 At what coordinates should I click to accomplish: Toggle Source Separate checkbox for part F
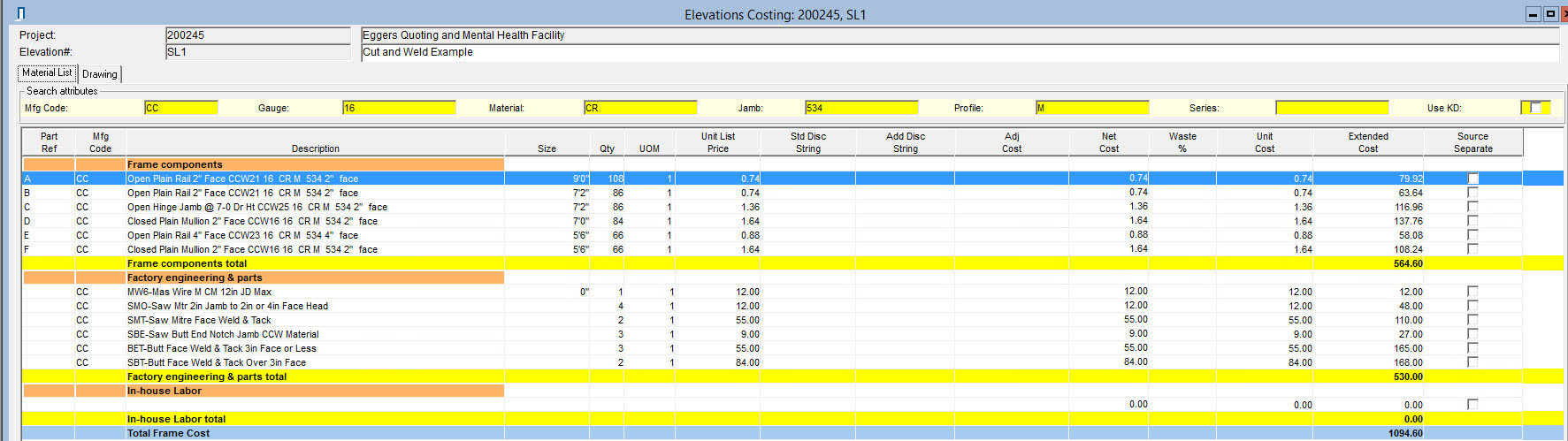(x=1472, y=249)
